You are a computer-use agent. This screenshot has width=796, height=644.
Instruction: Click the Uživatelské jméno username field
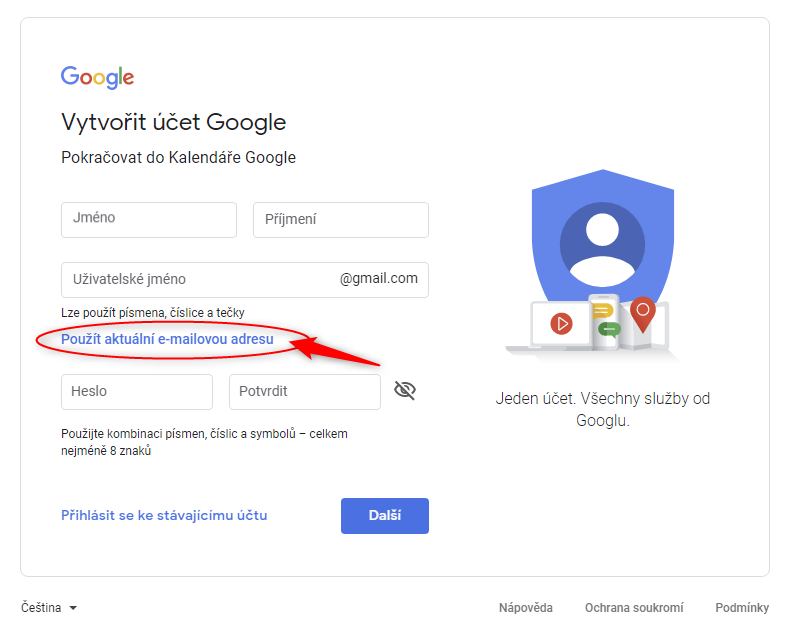coord(245,280)
